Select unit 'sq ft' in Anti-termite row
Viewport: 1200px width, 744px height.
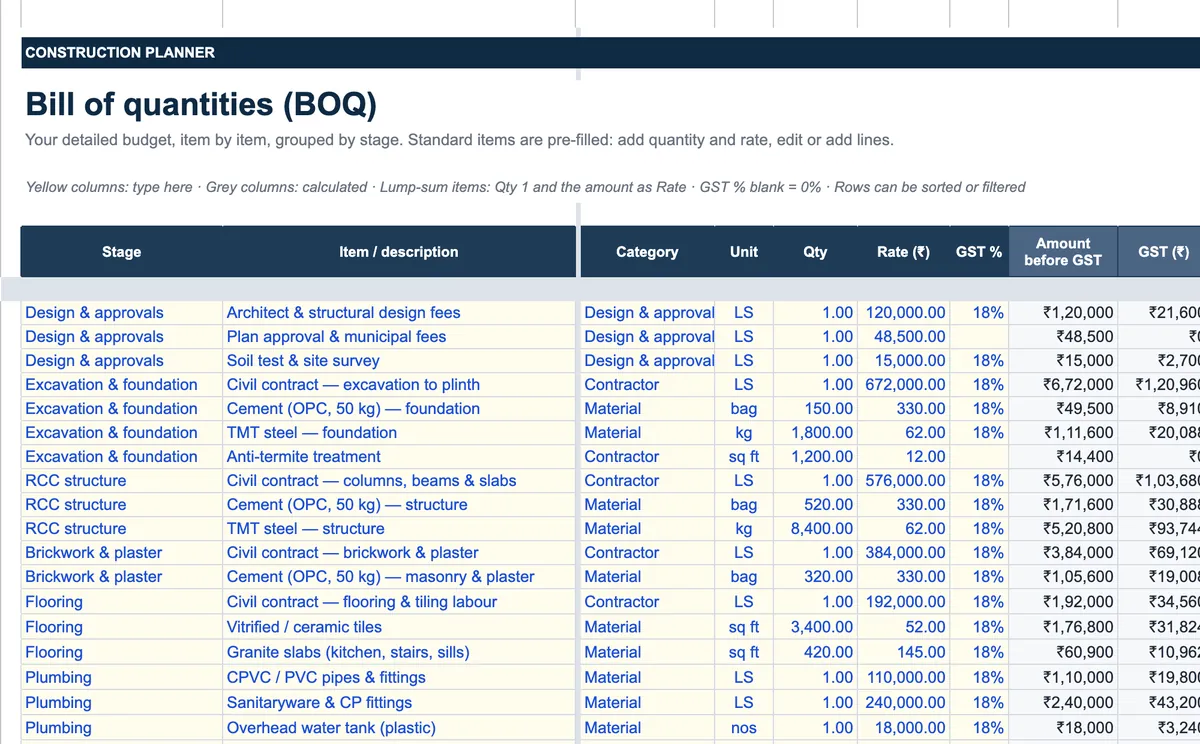744,457
